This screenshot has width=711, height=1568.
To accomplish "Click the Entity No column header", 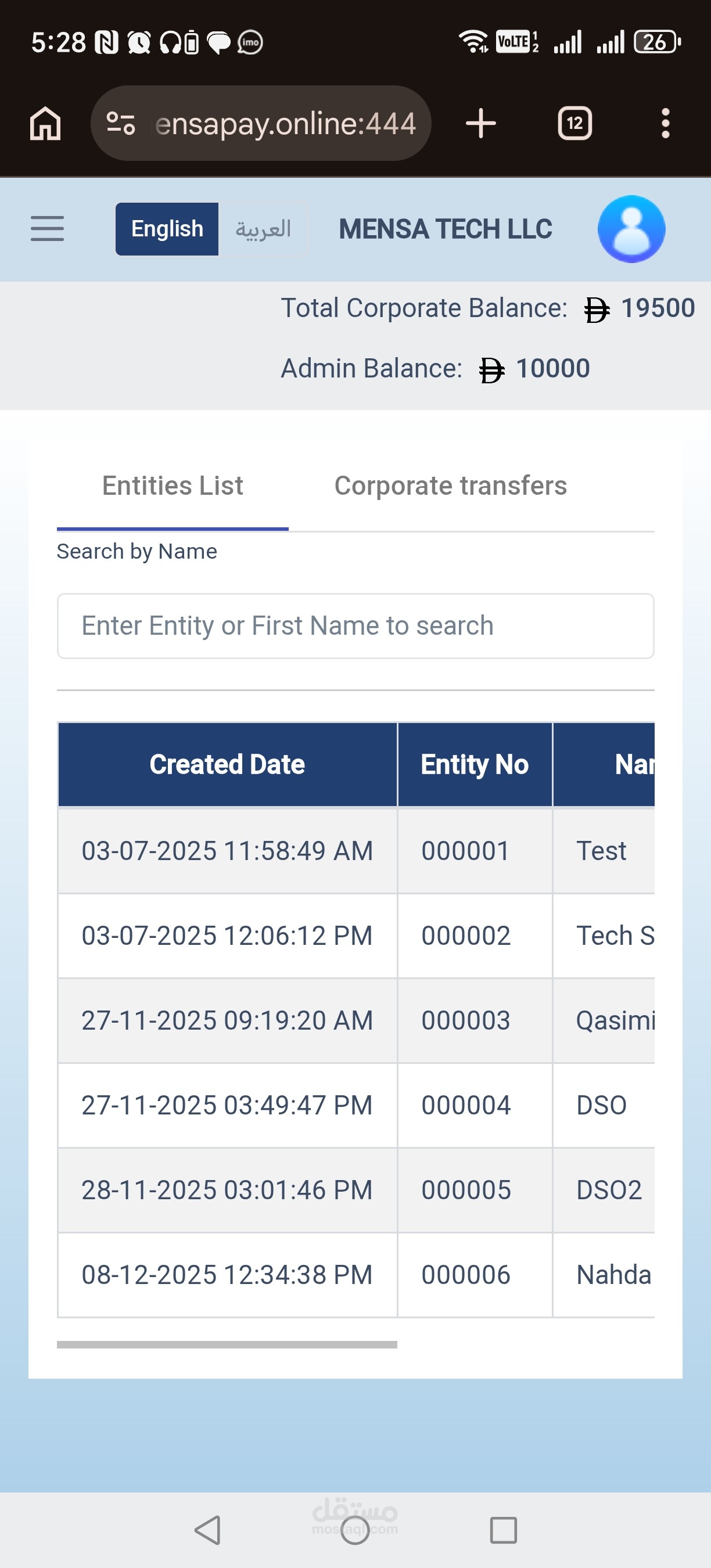I will pyautogui.click(x=474, y=764).
